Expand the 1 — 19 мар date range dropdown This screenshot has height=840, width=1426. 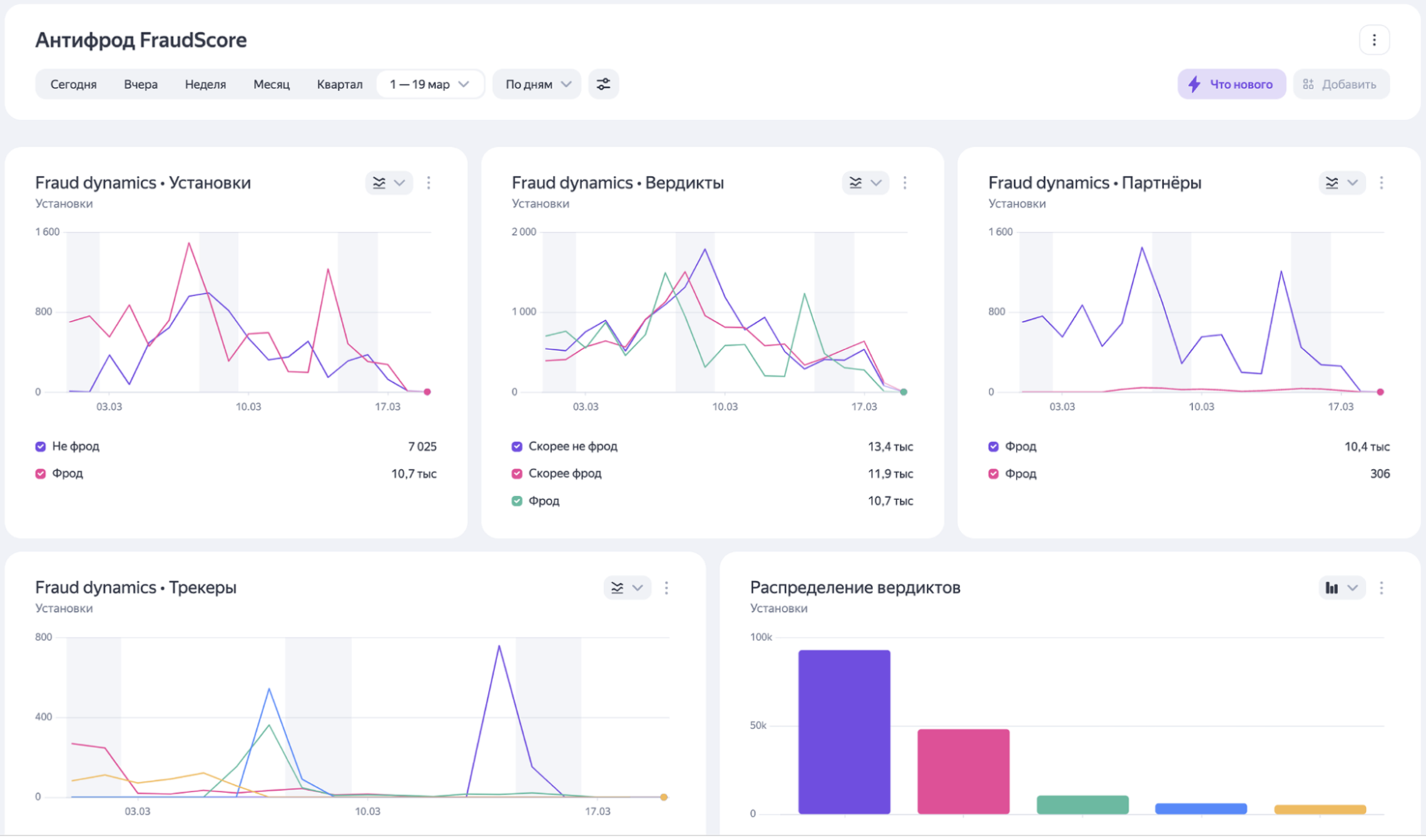click(x=429, y=84)
